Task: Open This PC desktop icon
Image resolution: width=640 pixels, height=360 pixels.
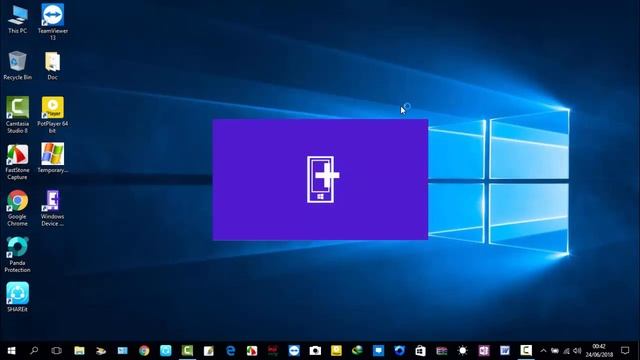Action: [18, 19]
